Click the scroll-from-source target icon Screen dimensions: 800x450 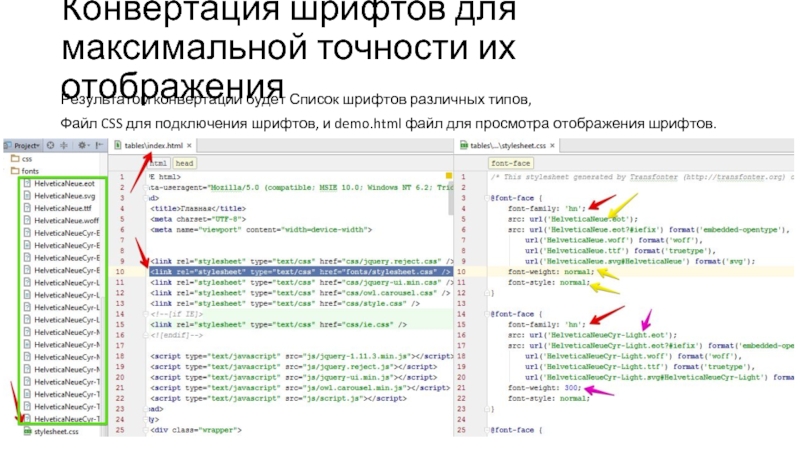[51, 145]
